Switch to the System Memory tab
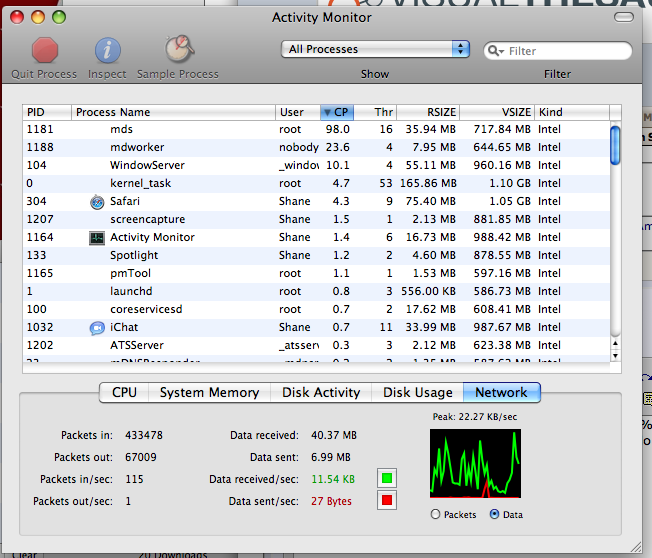This screenshot has width=652, height=558. (210, 393)
